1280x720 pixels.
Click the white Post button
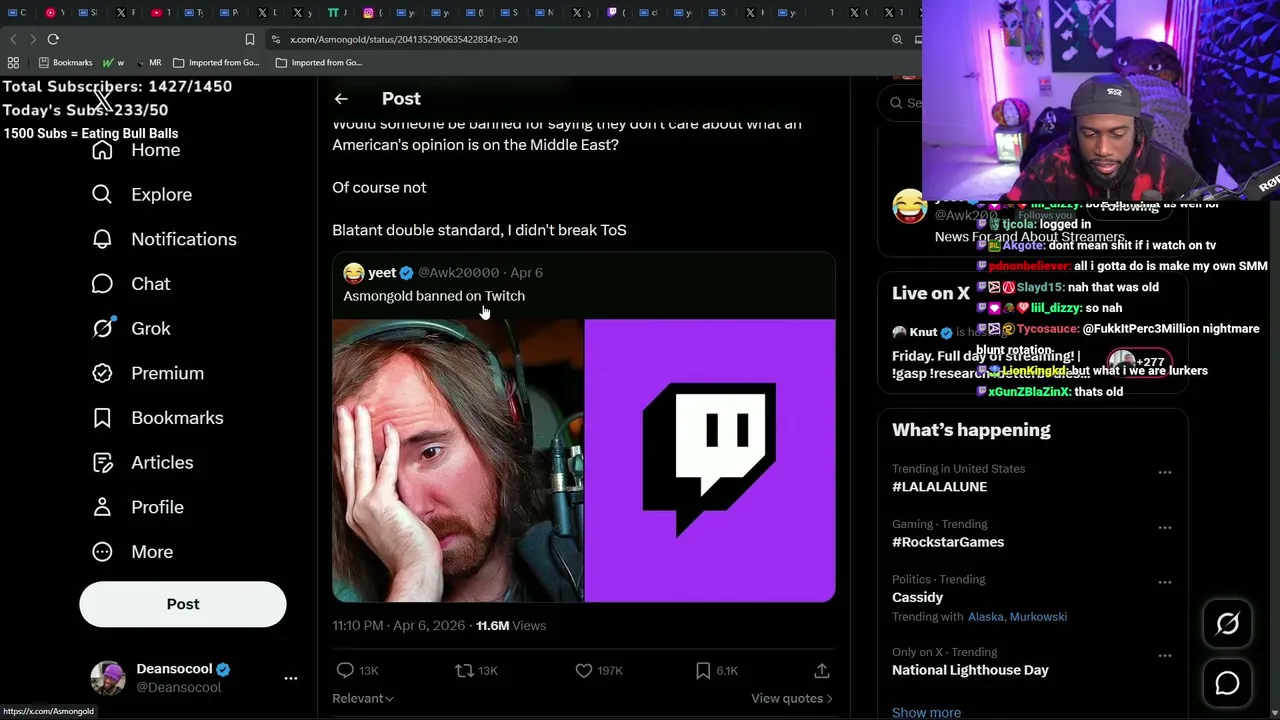[183, 604]
